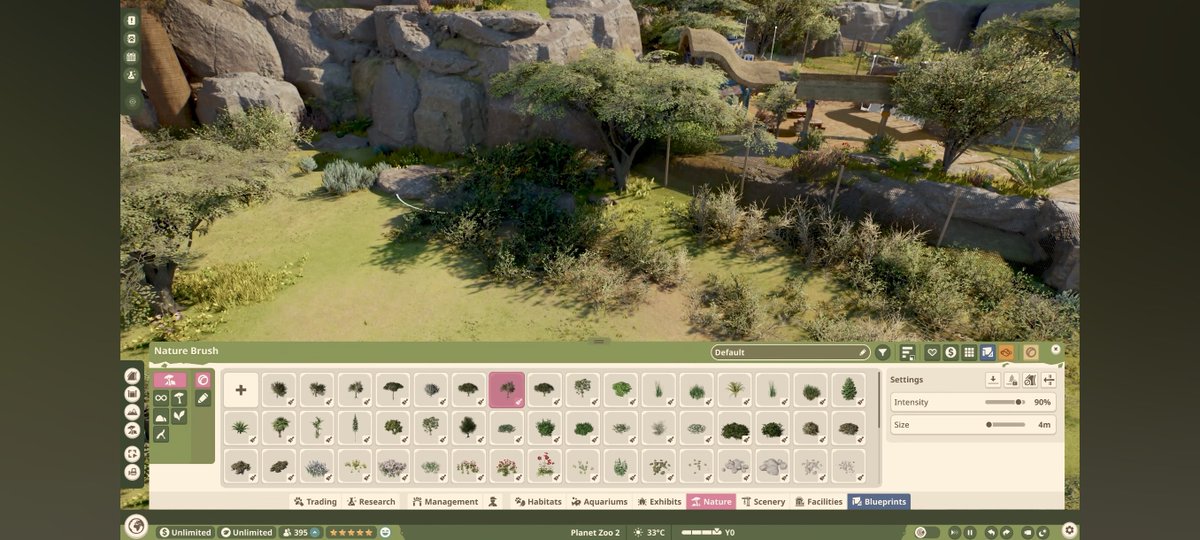Open the calendar icon in top-left strip

132,57
